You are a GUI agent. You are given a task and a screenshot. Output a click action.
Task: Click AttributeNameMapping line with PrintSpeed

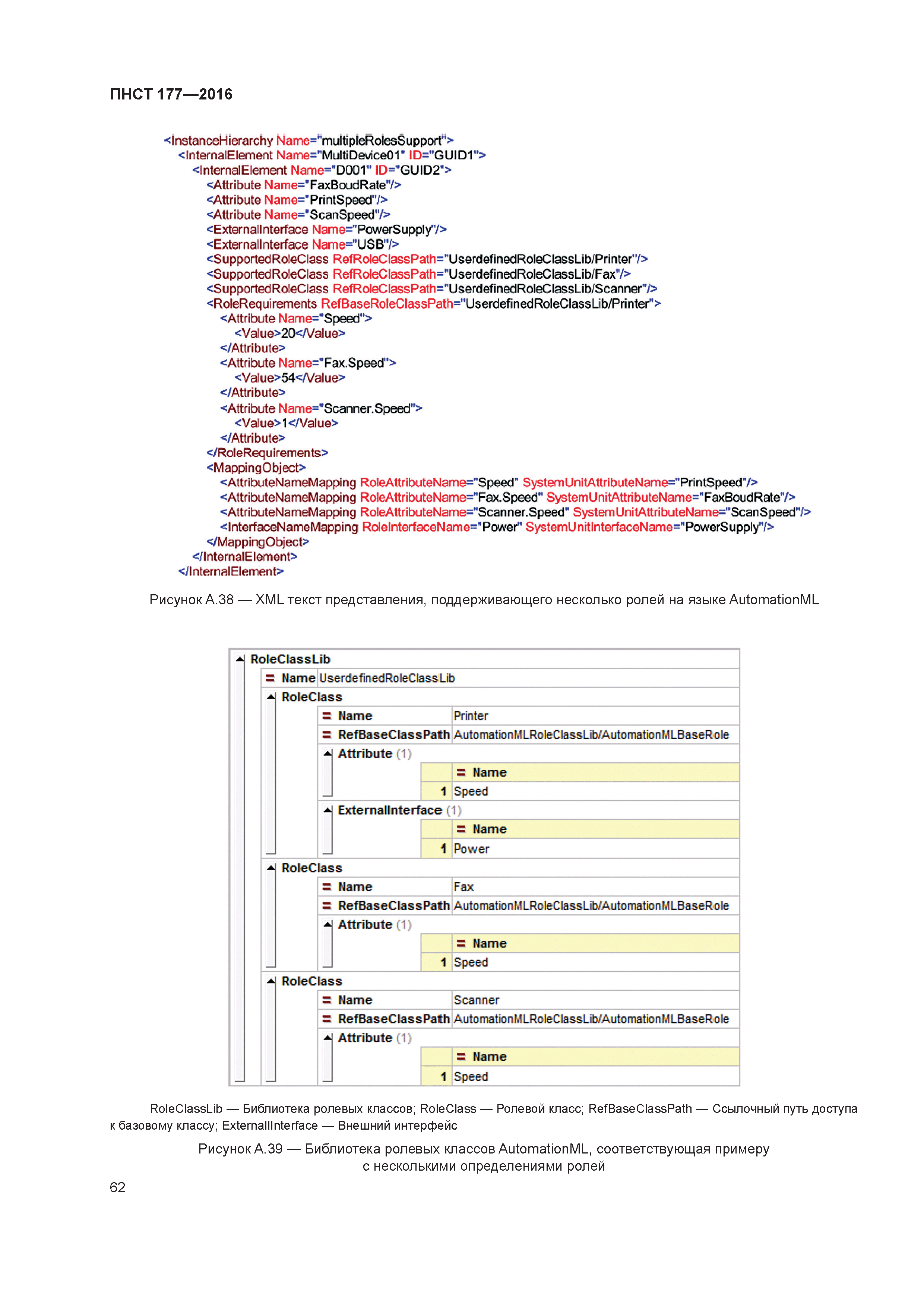[489, 482]
